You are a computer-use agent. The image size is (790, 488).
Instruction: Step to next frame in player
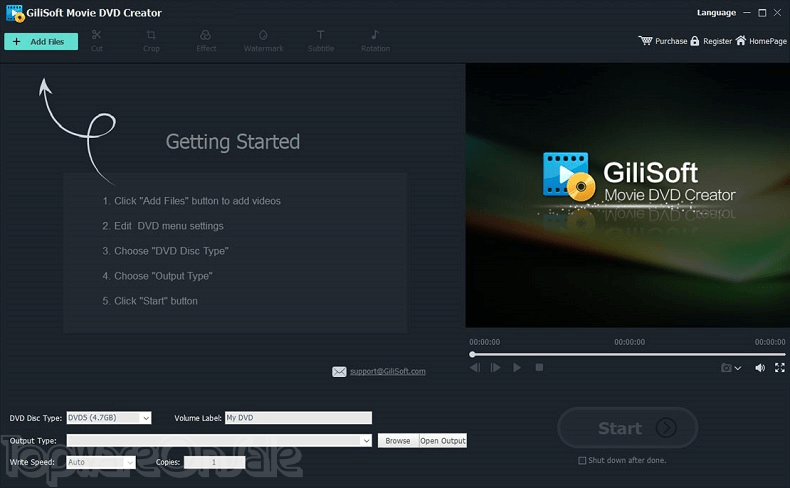pos(496,368)
